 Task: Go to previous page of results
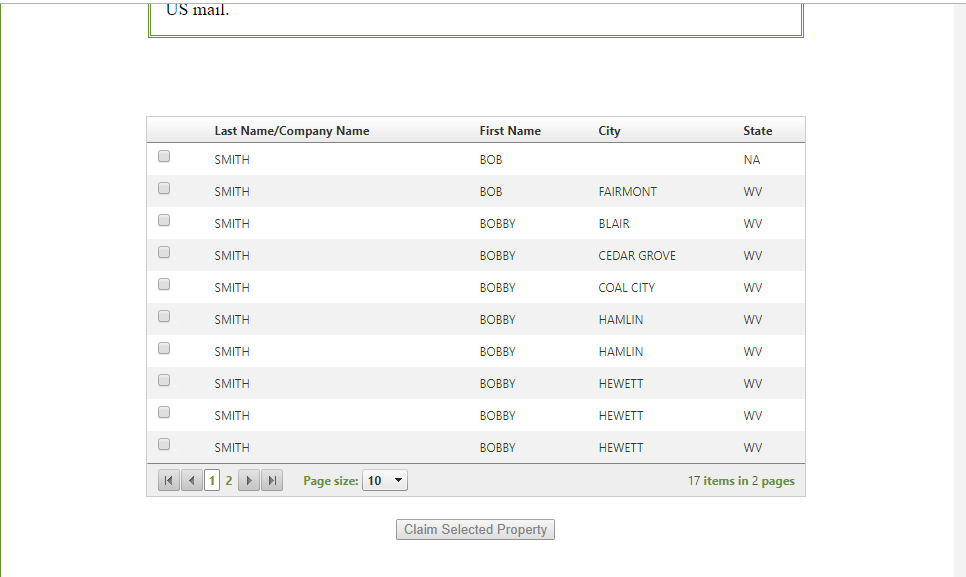pos(192,481)
